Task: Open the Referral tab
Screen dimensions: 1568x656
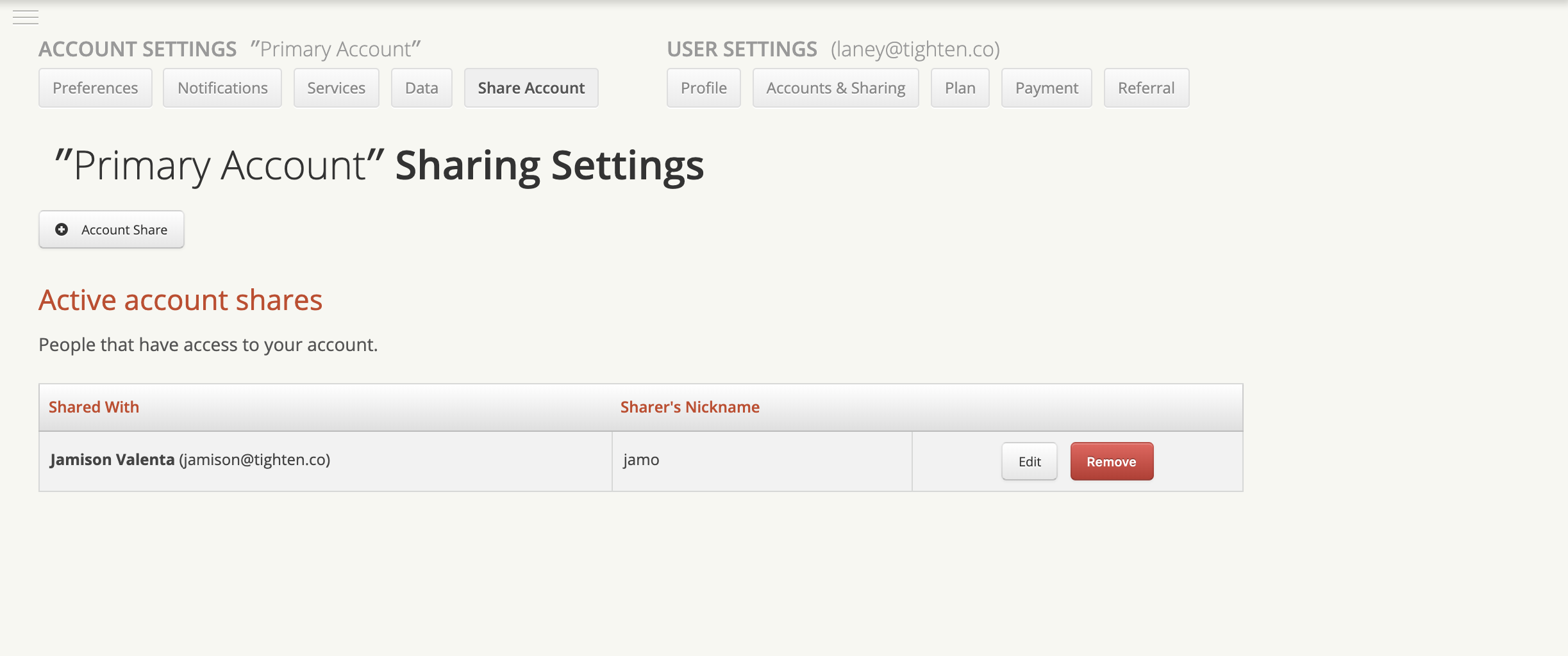Action: [1146, 88]
